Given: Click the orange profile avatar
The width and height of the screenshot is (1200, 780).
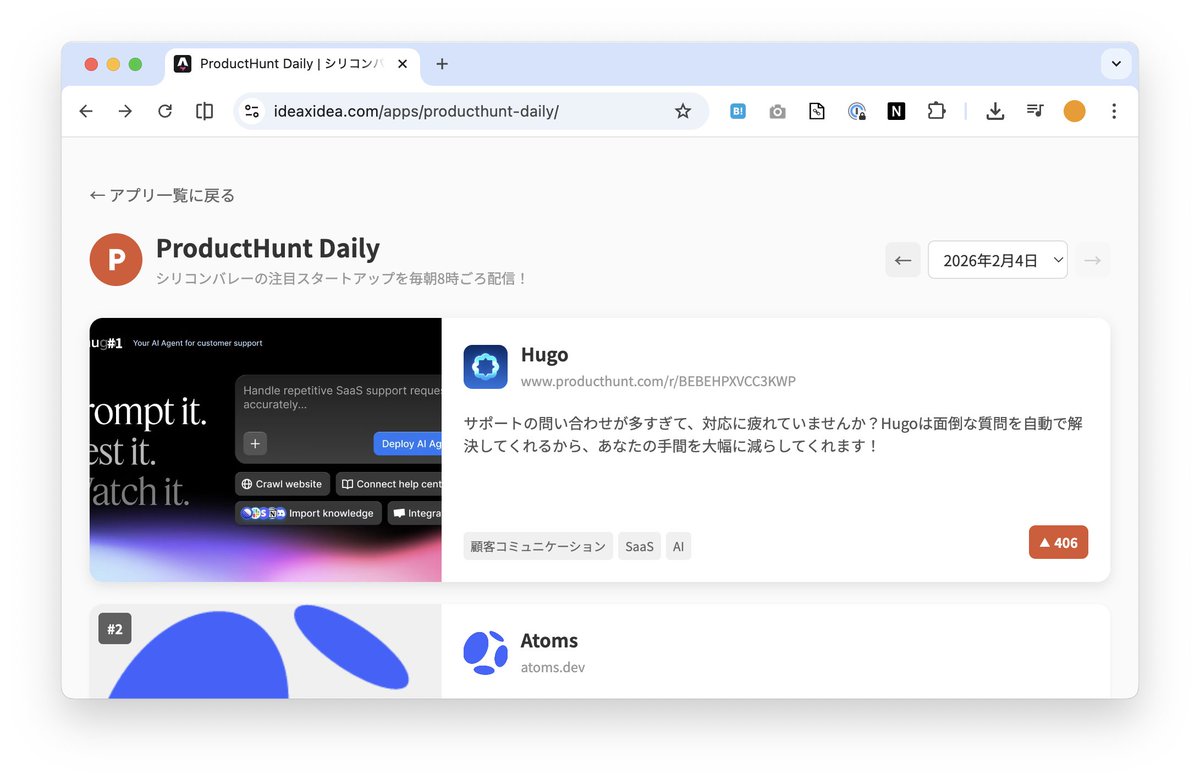Looking at the screenshot, I should coord(1074,111).
